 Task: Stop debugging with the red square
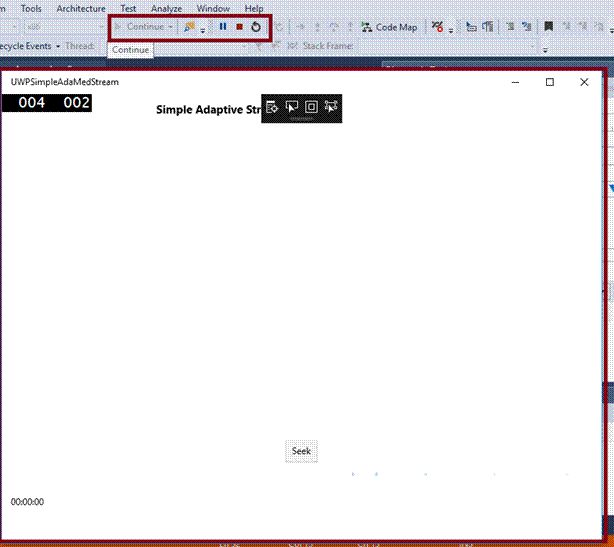(240, 27)
